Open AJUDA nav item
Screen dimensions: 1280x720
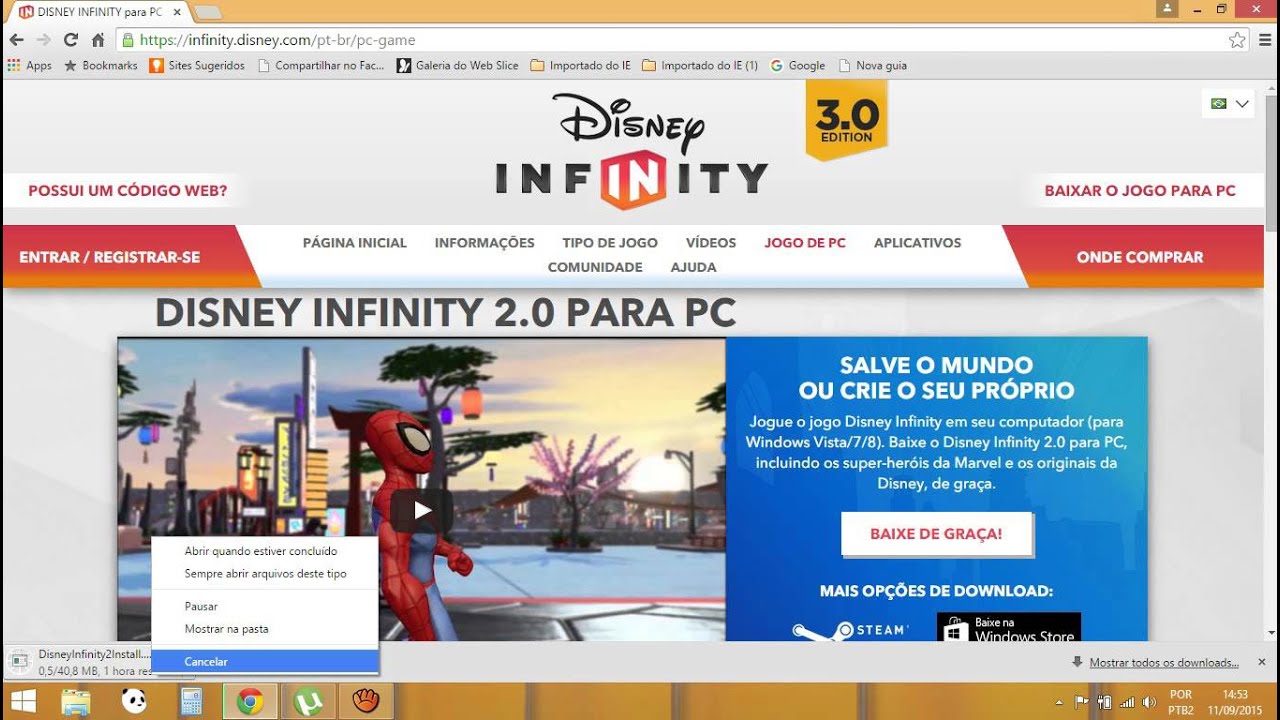[693, 267]
